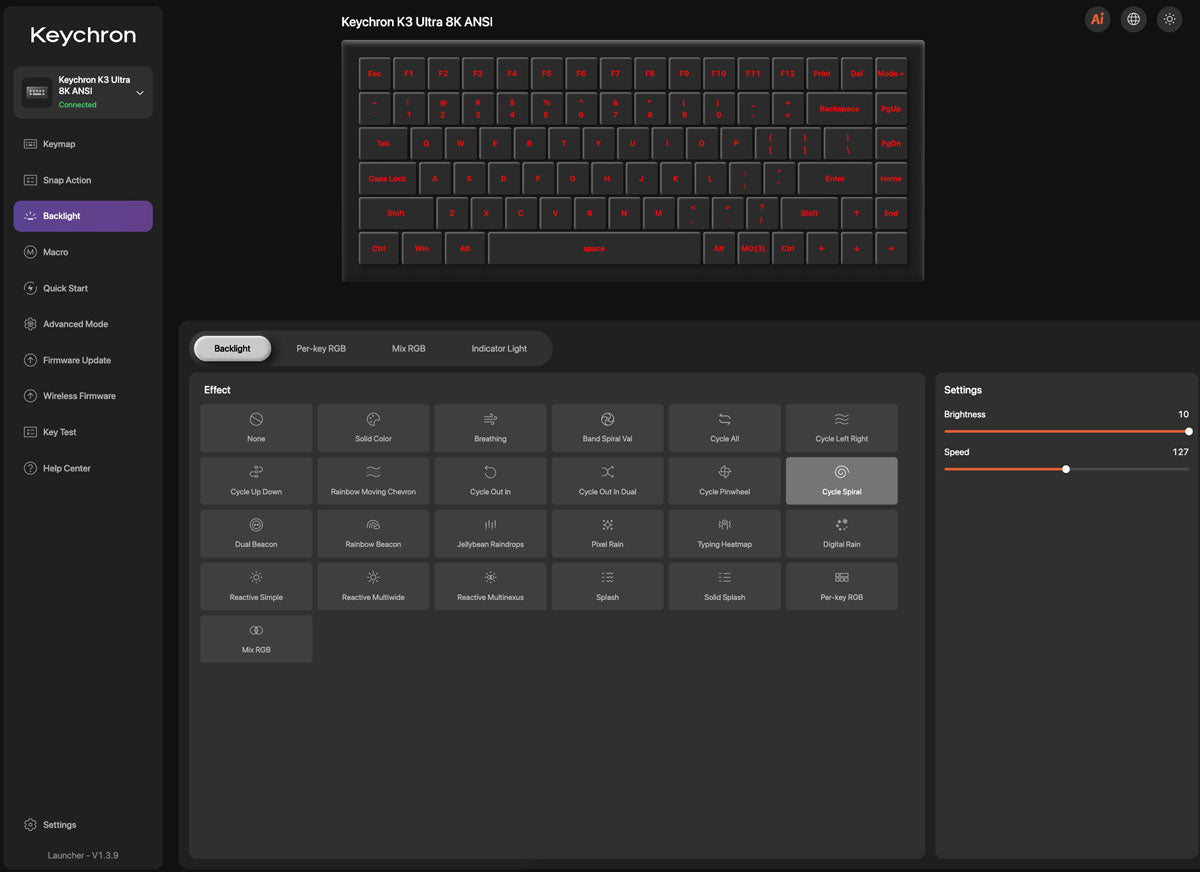Open Quick Start in the sidebar
This screenshot has height=872, width=1200.
83,288
